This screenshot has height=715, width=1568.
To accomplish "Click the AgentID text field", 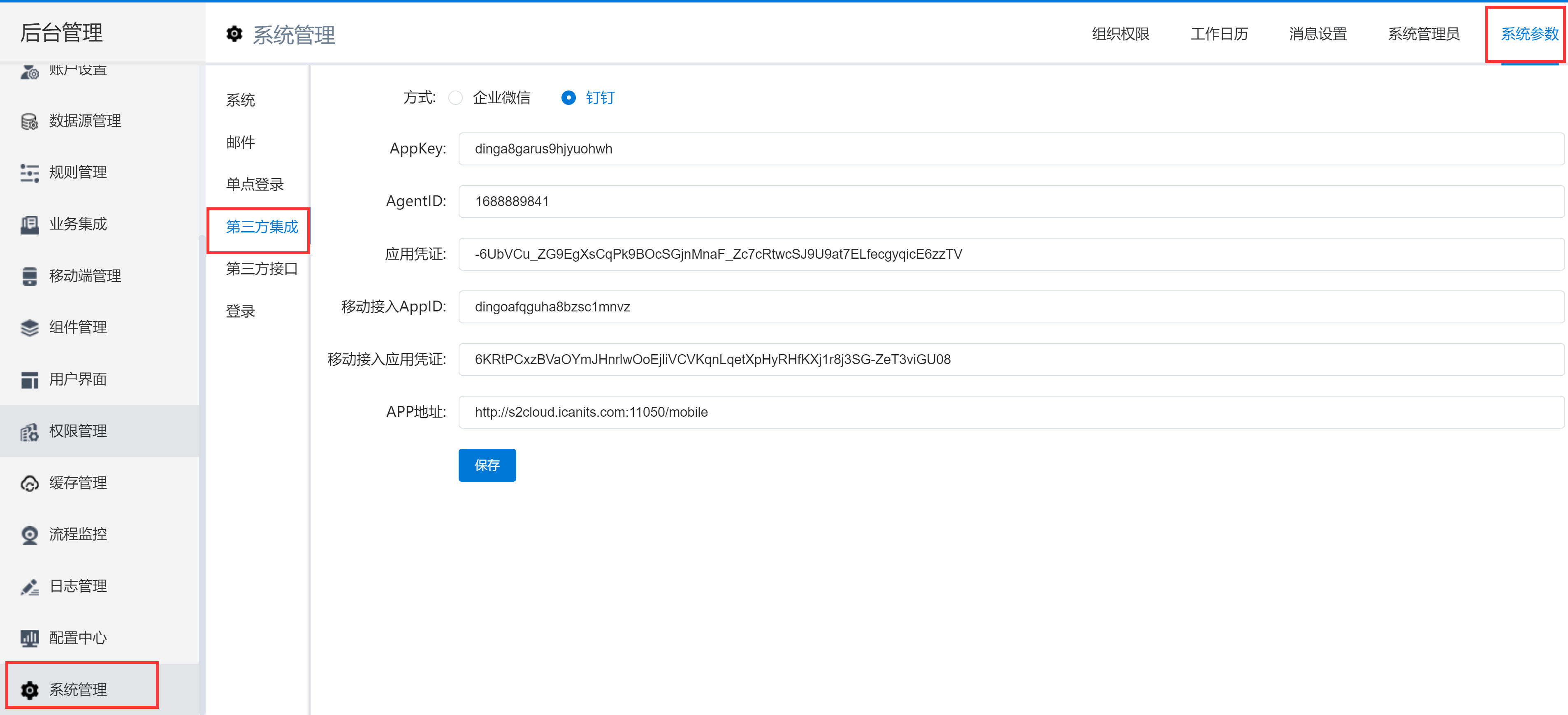I will coord(1010,202).
